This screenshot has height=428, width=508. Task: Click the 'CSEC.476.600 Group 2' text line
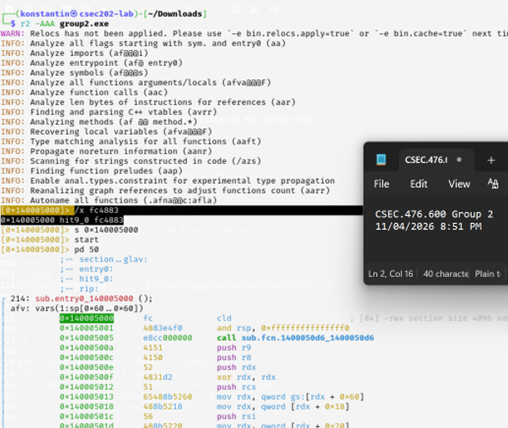(x=434, y=214)
